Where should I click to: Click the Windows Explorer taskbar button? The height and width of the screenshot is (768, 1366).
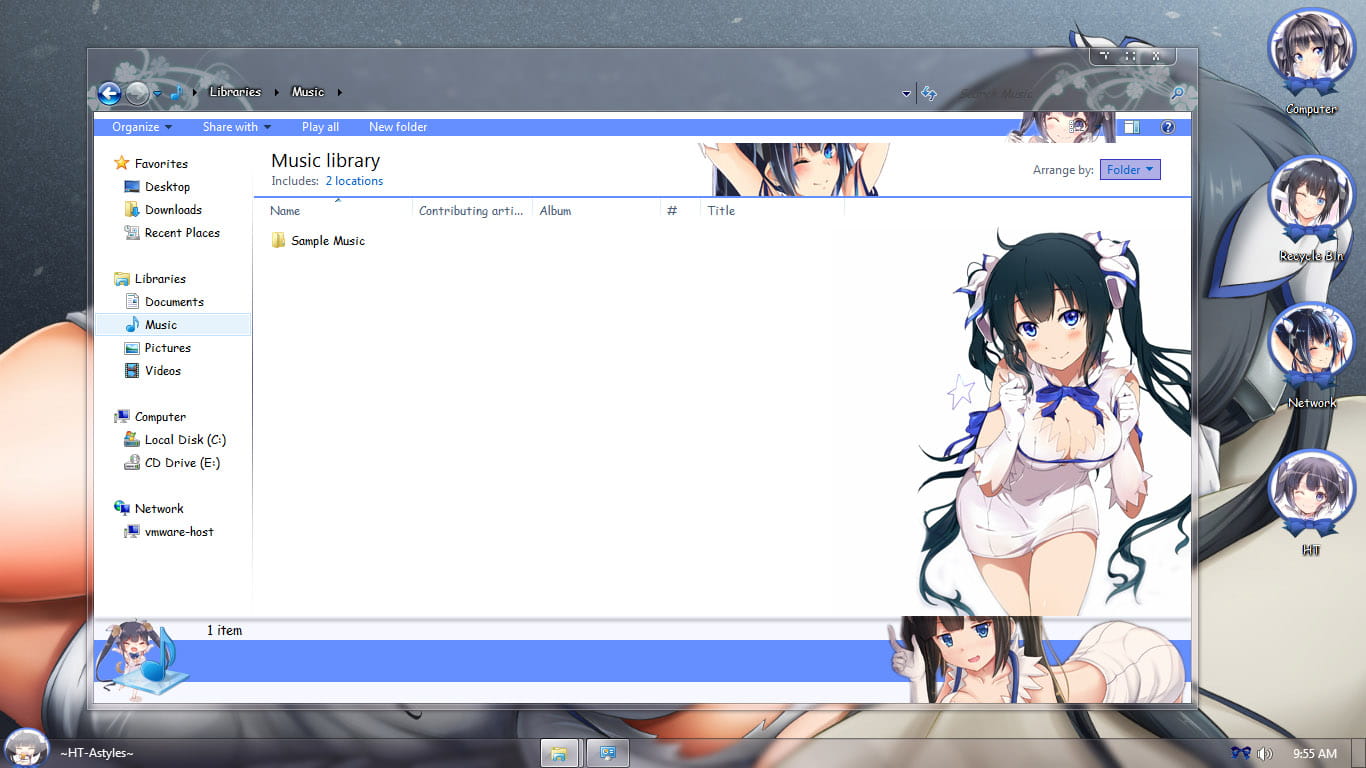559,753
